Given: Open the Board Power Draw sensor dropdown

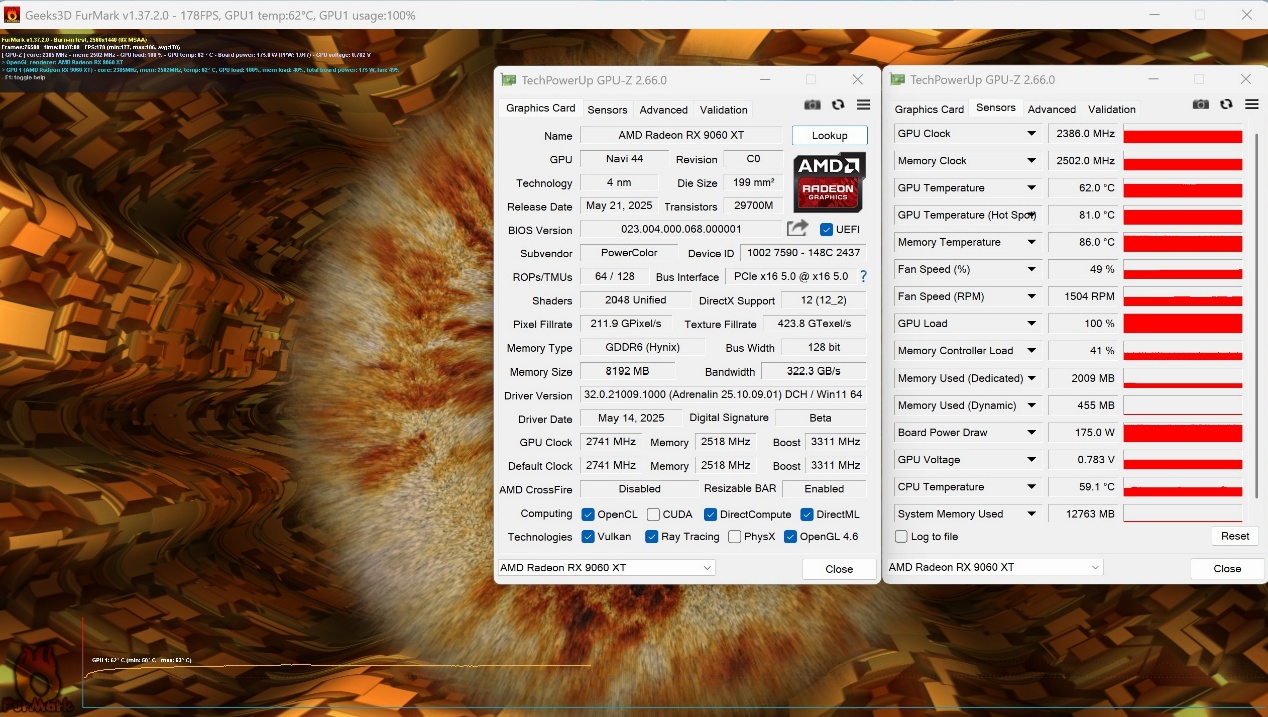Looking at the screenshot, I should tap(1031, 433).
